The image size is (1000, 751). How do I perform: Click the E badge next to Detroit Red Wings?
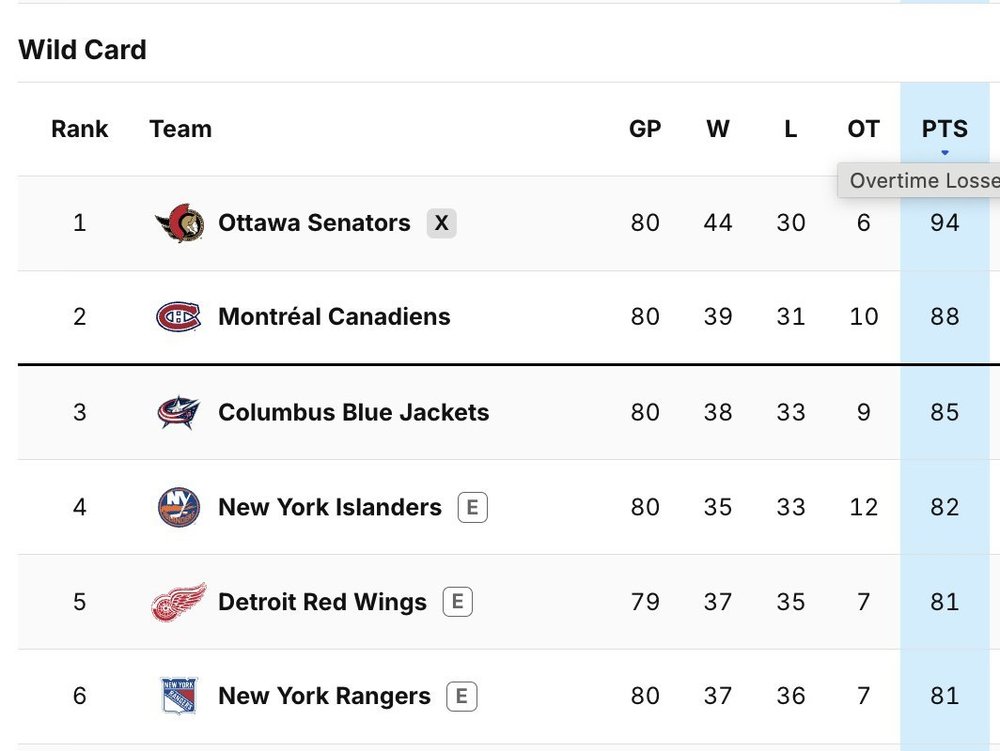tap(458, 602)
